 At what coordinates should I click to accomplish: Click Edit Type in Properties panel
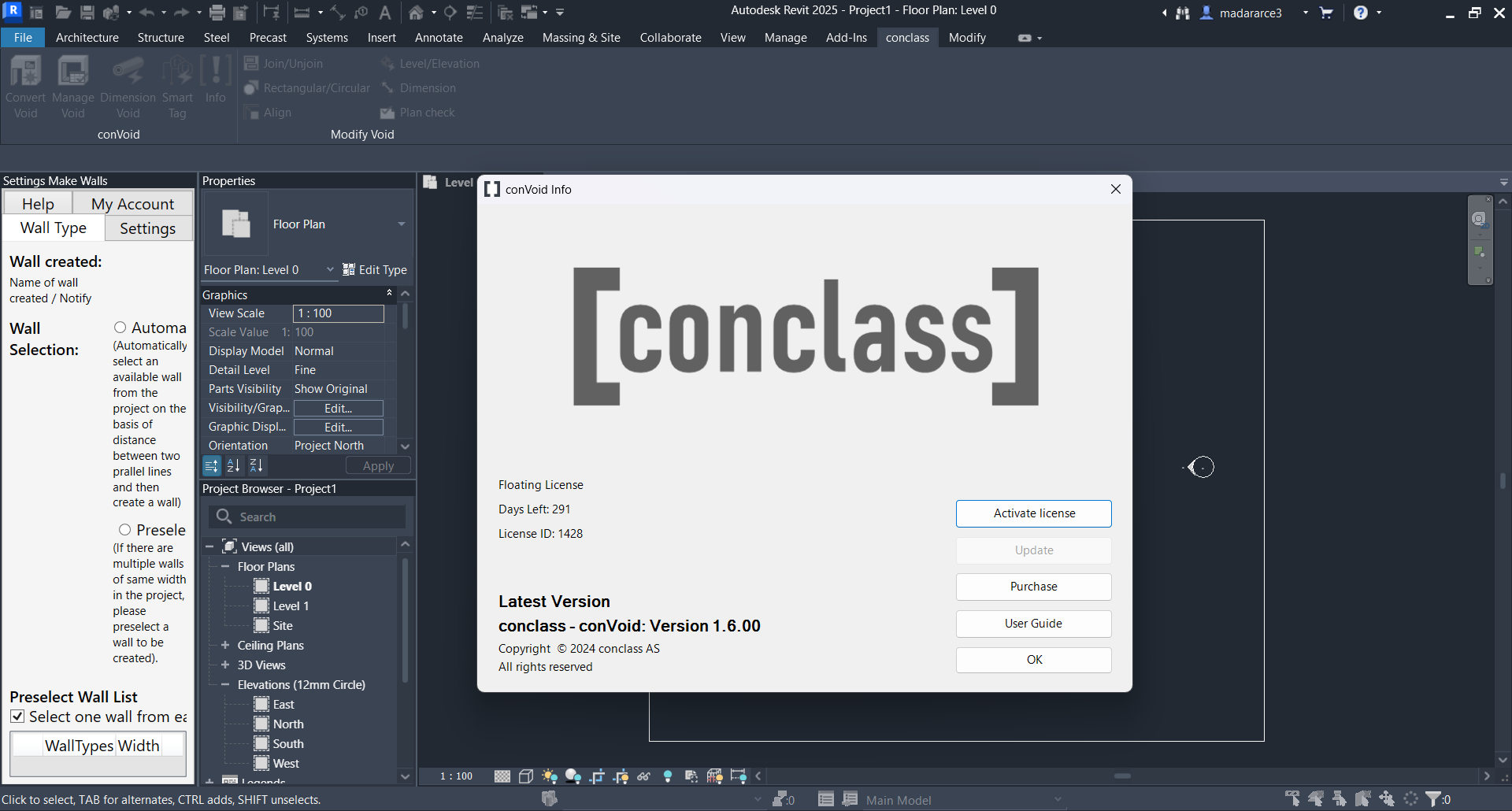point(375,270)
